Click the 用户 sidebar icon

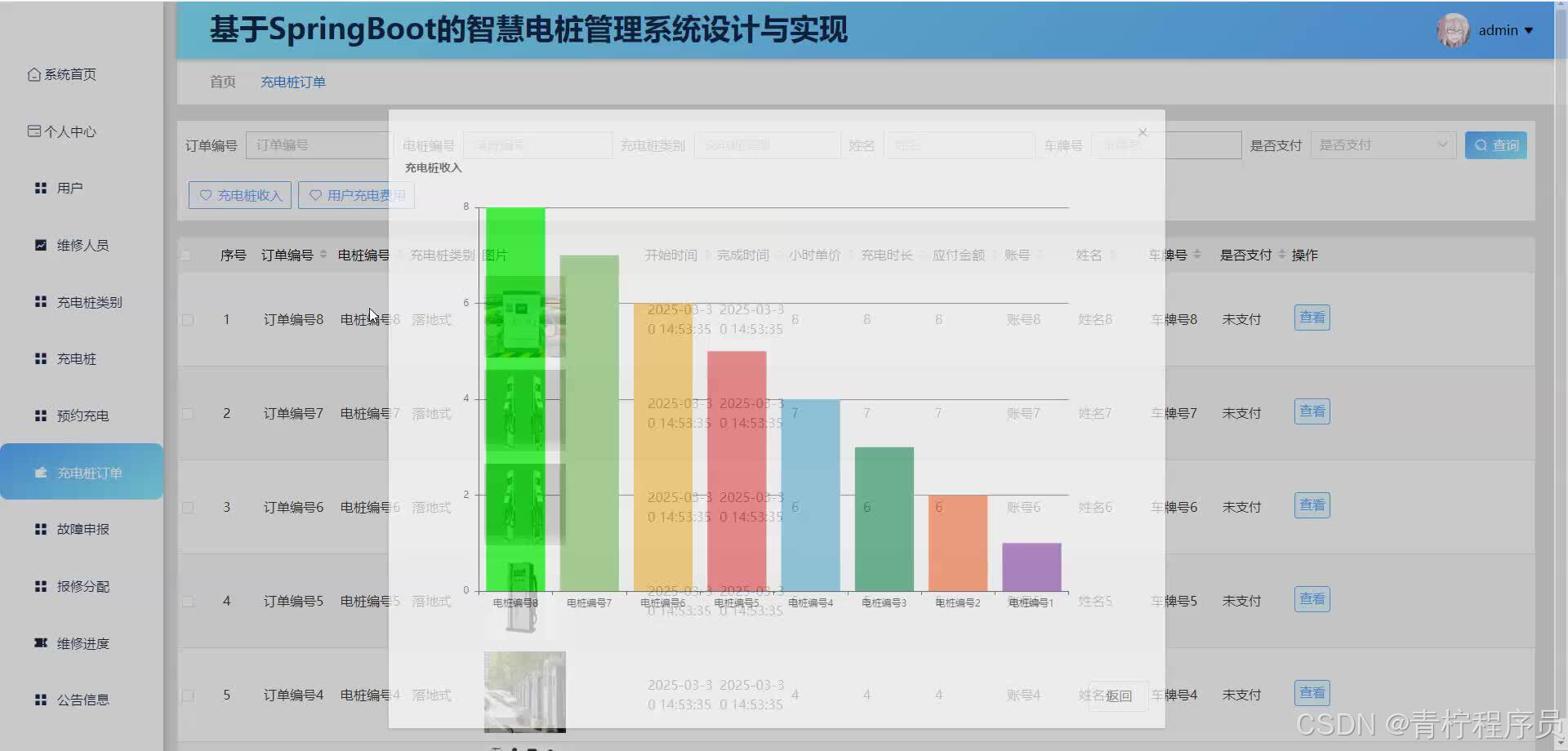click(40, 188)
